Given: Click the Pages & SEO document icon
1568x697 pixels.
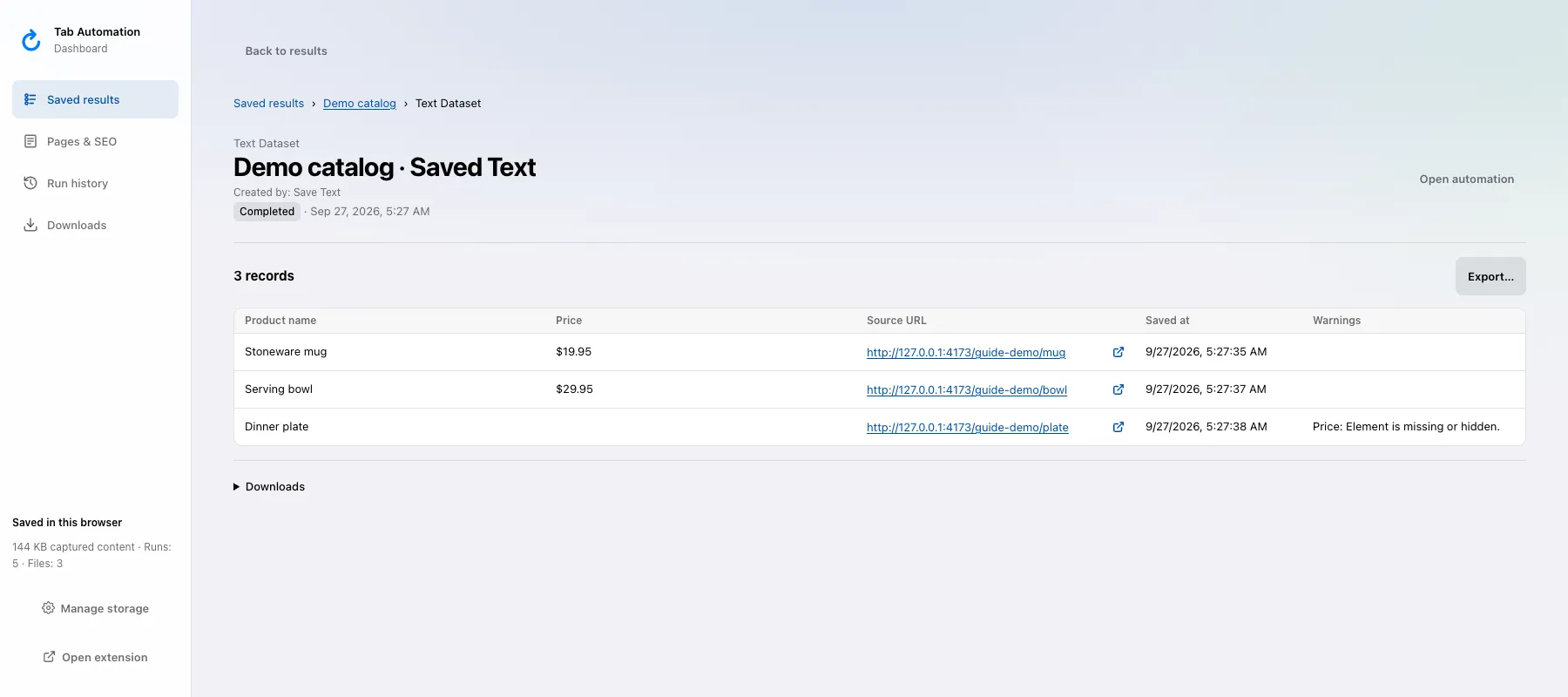Looking at the screenshot, I should tap(30, 141).
